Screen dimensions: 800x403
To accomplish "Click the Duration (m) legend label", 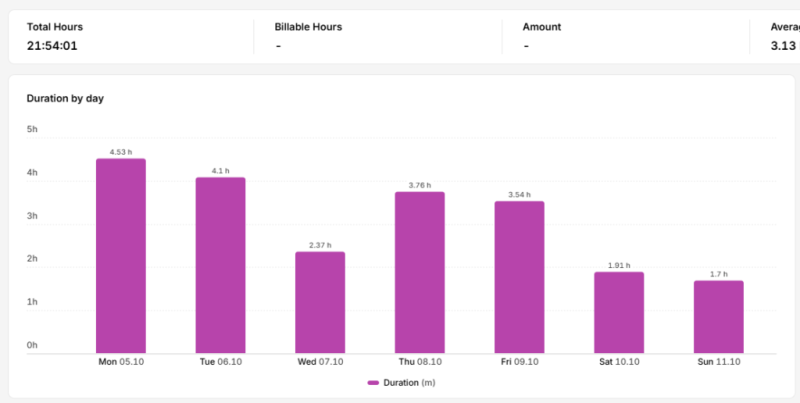I will point(409,383).
